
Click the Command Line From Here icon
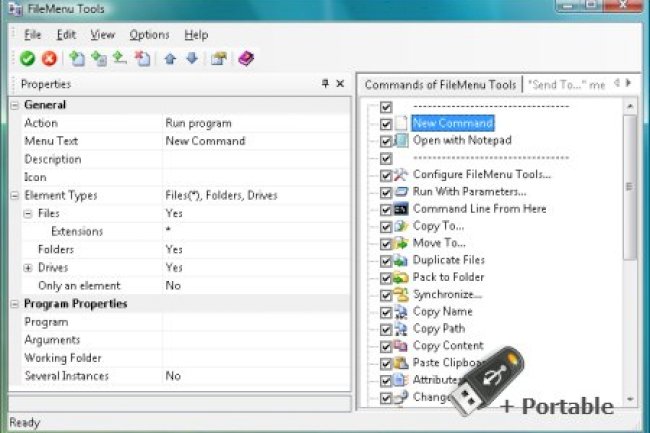pos(401,209)
